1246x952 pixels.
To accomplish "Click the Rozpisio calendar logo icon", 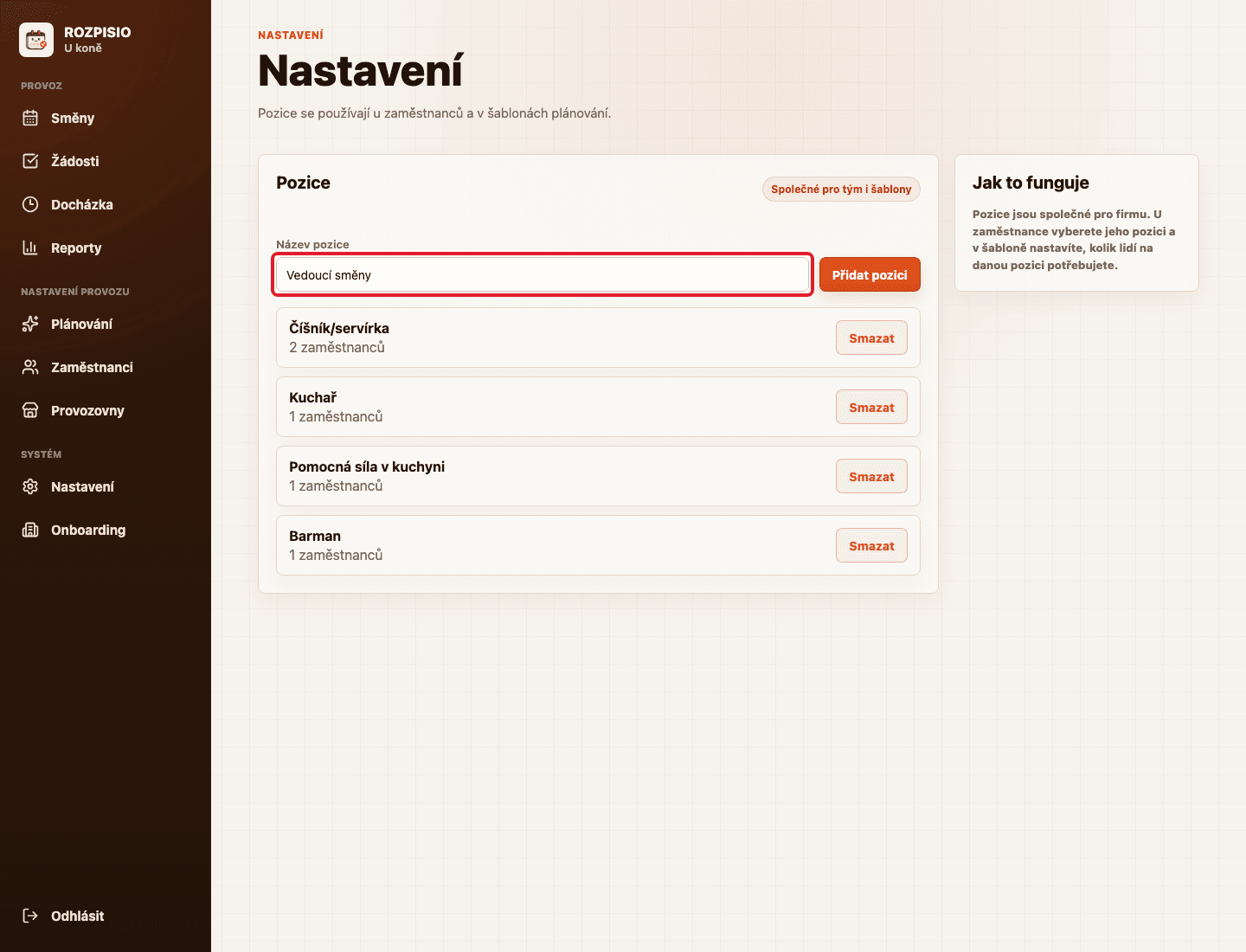I will (x=36, y=40).
